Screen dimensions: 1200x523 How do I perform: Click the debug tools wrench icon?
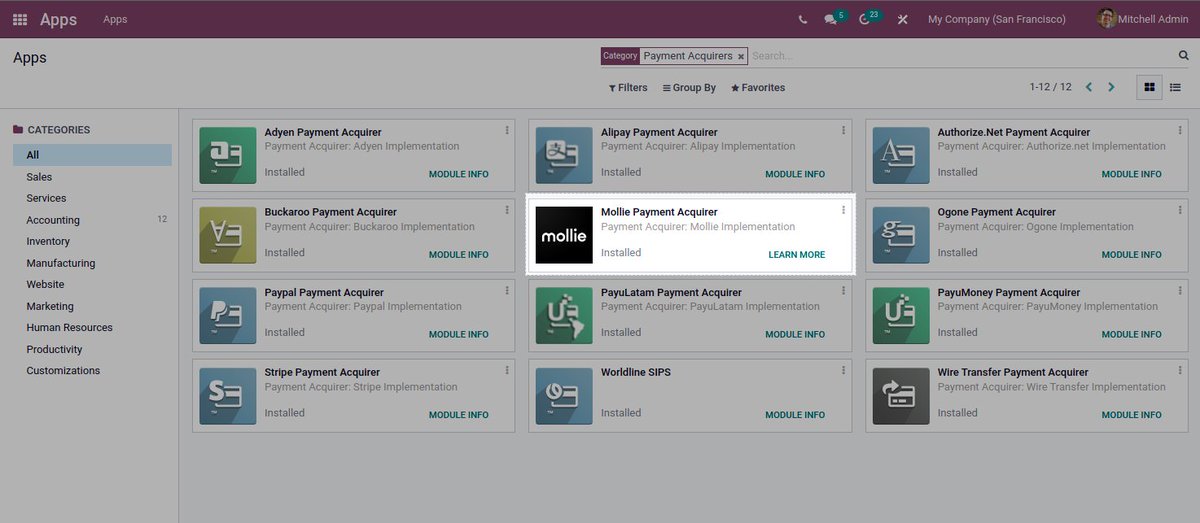click(x=902, y=20)
